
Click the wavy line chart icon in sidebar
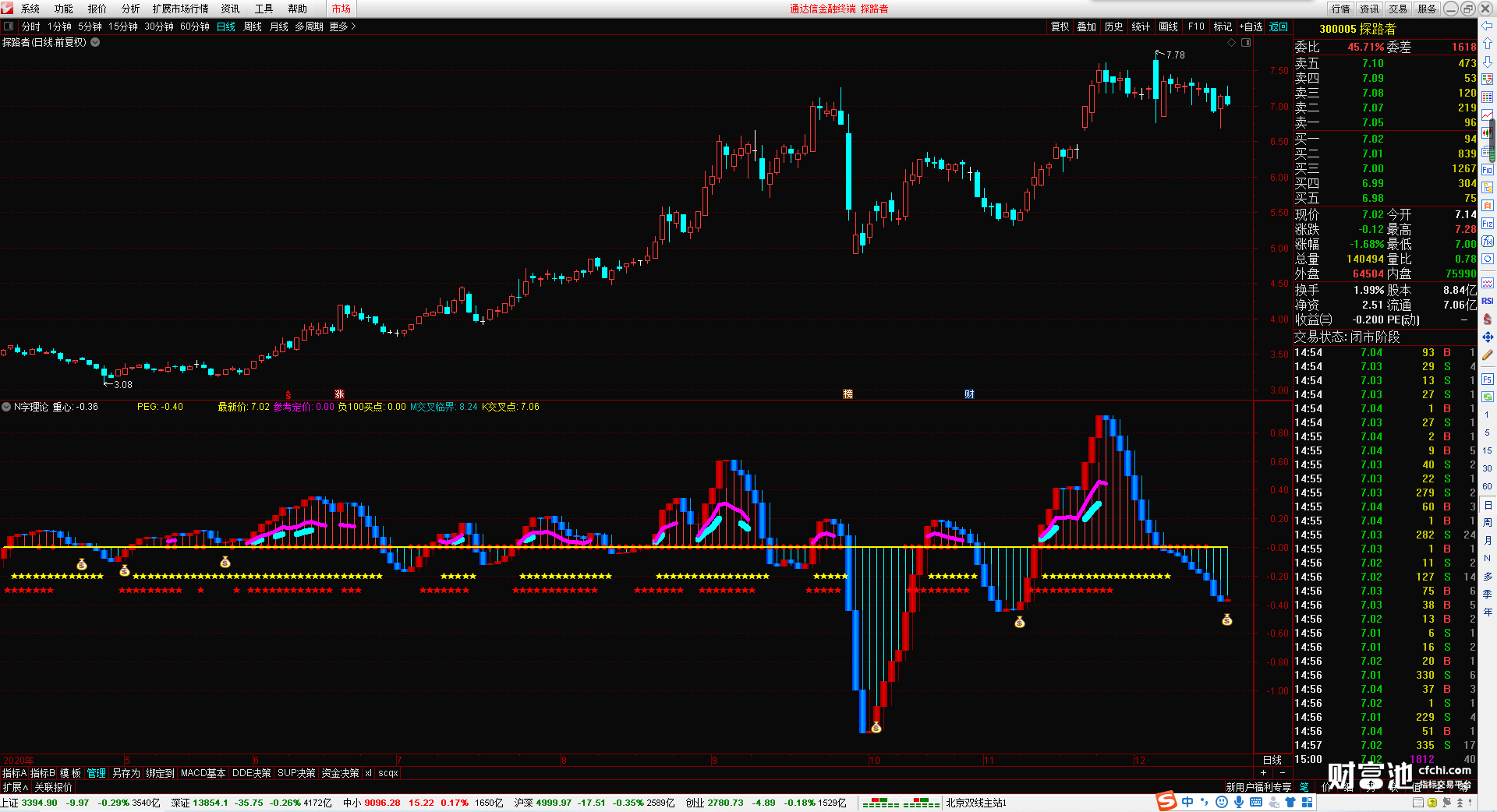(x=1488, y=283)
